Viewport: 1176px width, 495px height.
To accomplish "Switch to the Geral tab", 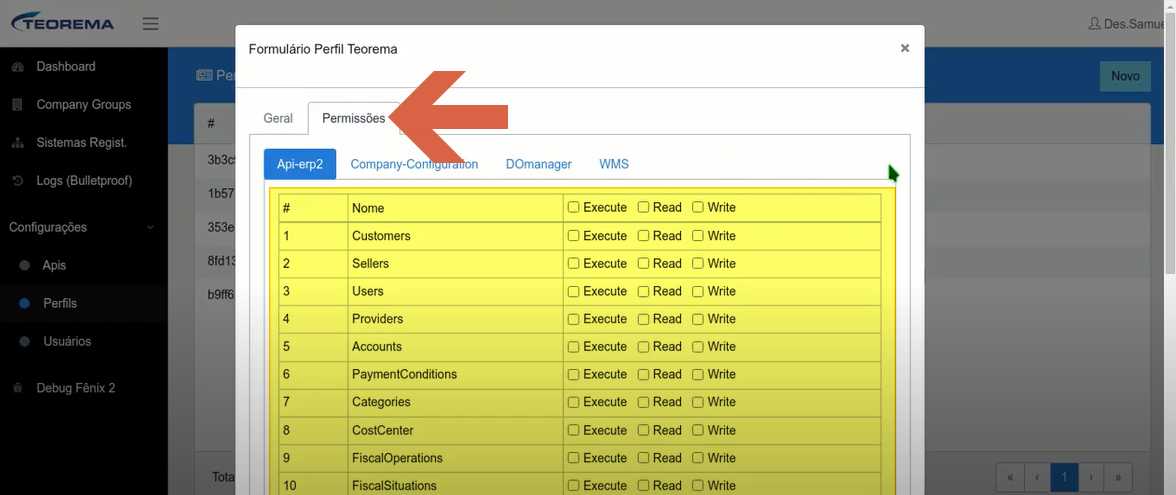I will click(278, 118).
